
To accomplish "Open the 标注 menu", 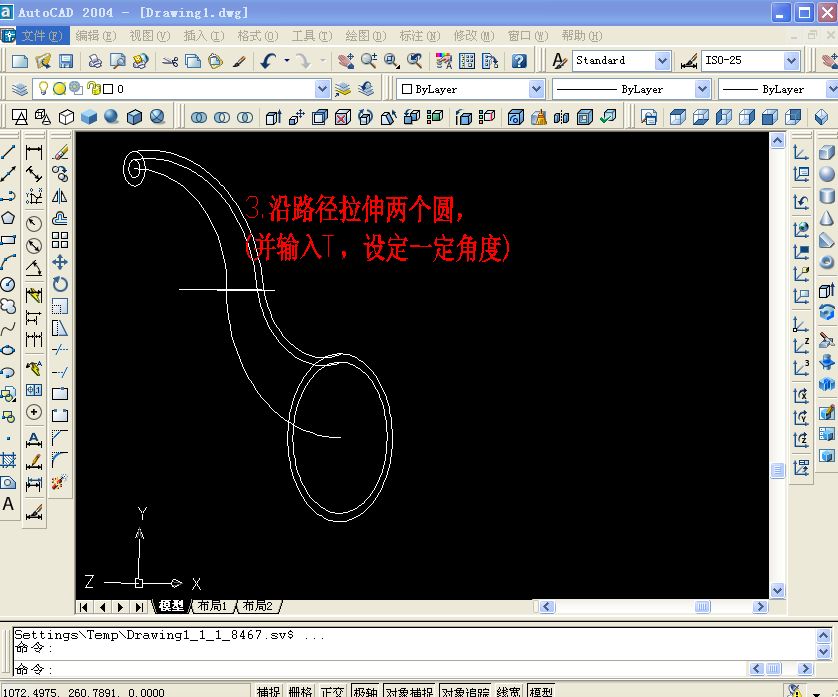I will [420, 36].
